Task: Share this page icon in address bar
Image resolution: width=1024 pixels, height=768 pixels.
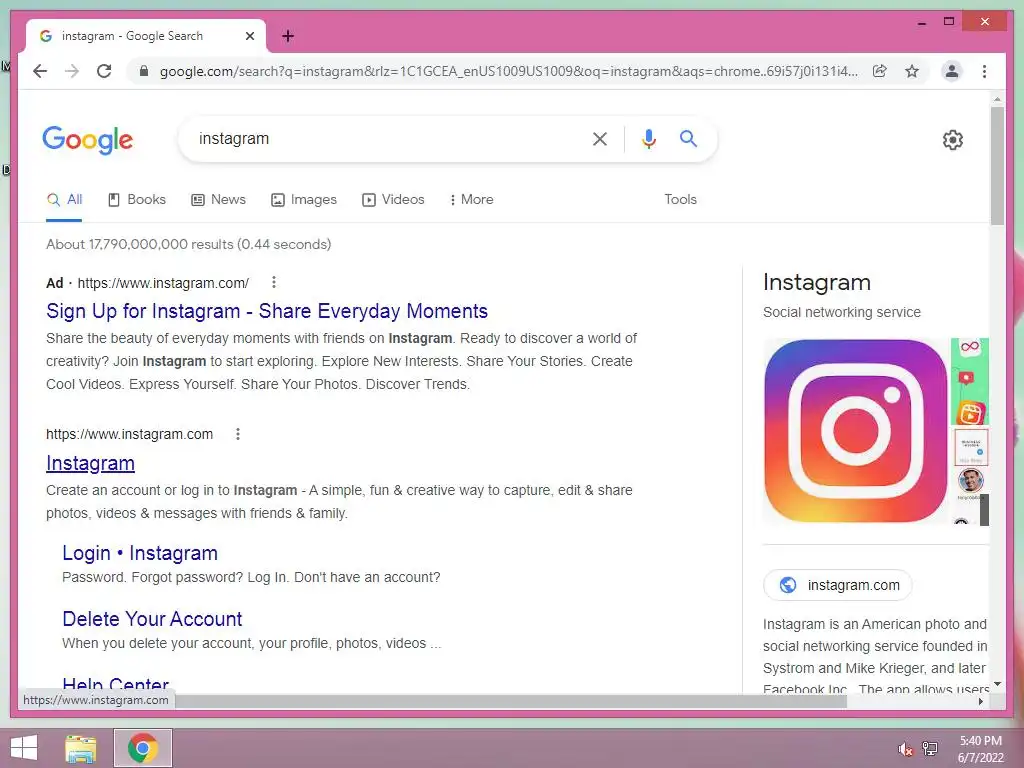Action: 880,71
